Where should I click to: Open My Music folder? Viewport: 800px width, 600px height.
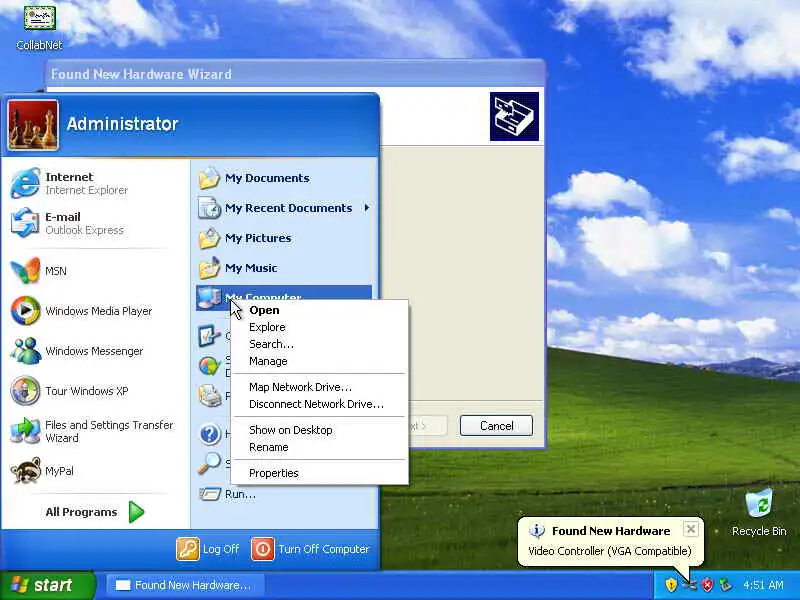pos(284,268)
